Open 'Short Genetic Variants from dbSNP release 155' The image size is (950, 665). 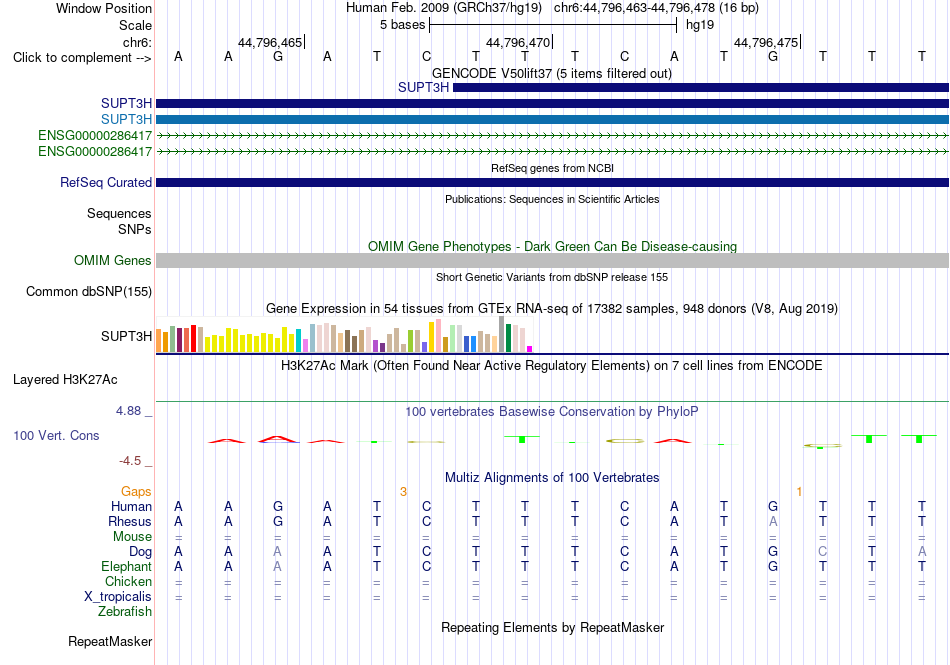tap(552, 277)
